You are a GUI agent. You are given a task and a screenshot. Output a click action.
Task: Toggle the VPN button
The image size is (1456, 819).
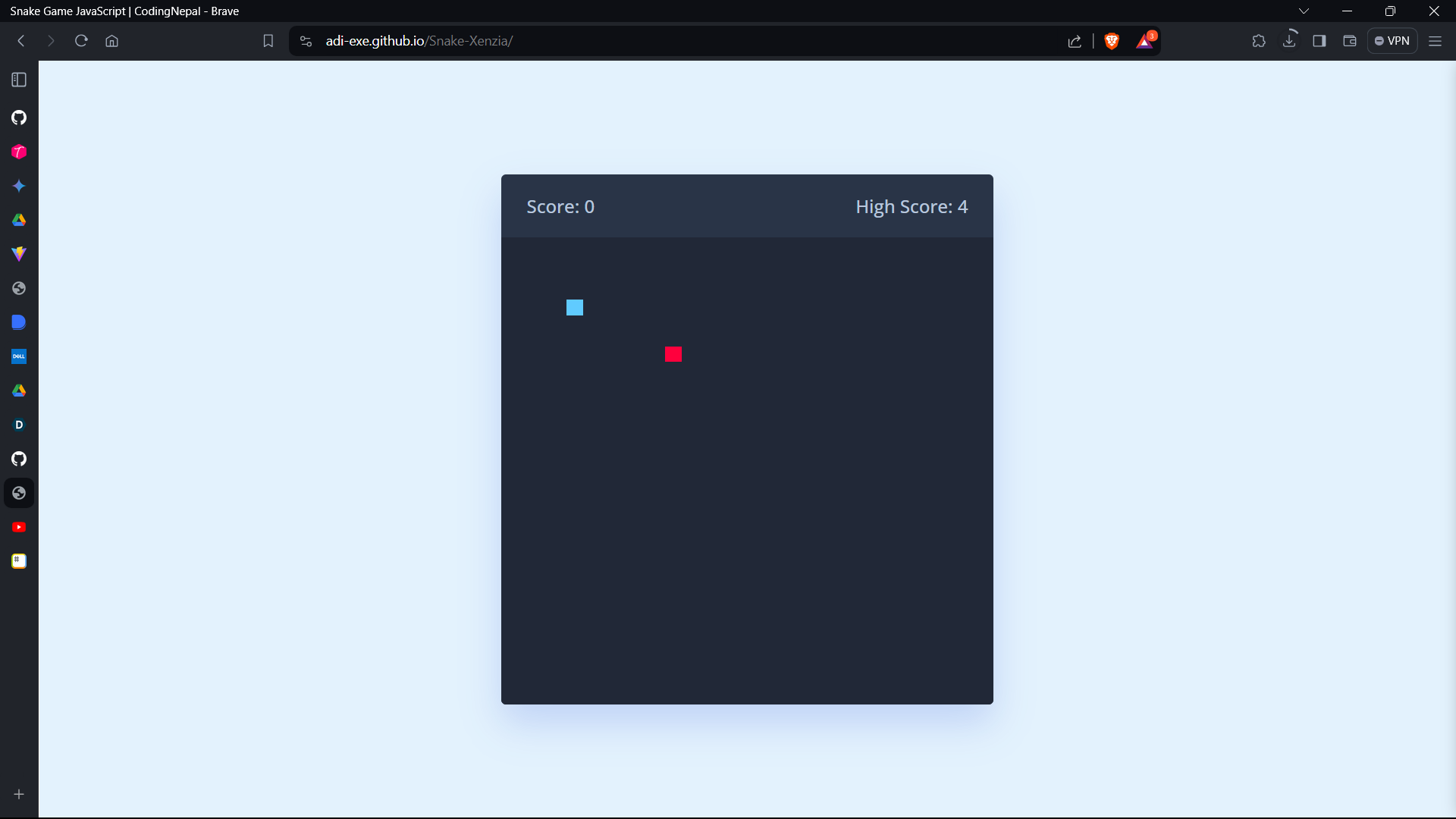1392,41
